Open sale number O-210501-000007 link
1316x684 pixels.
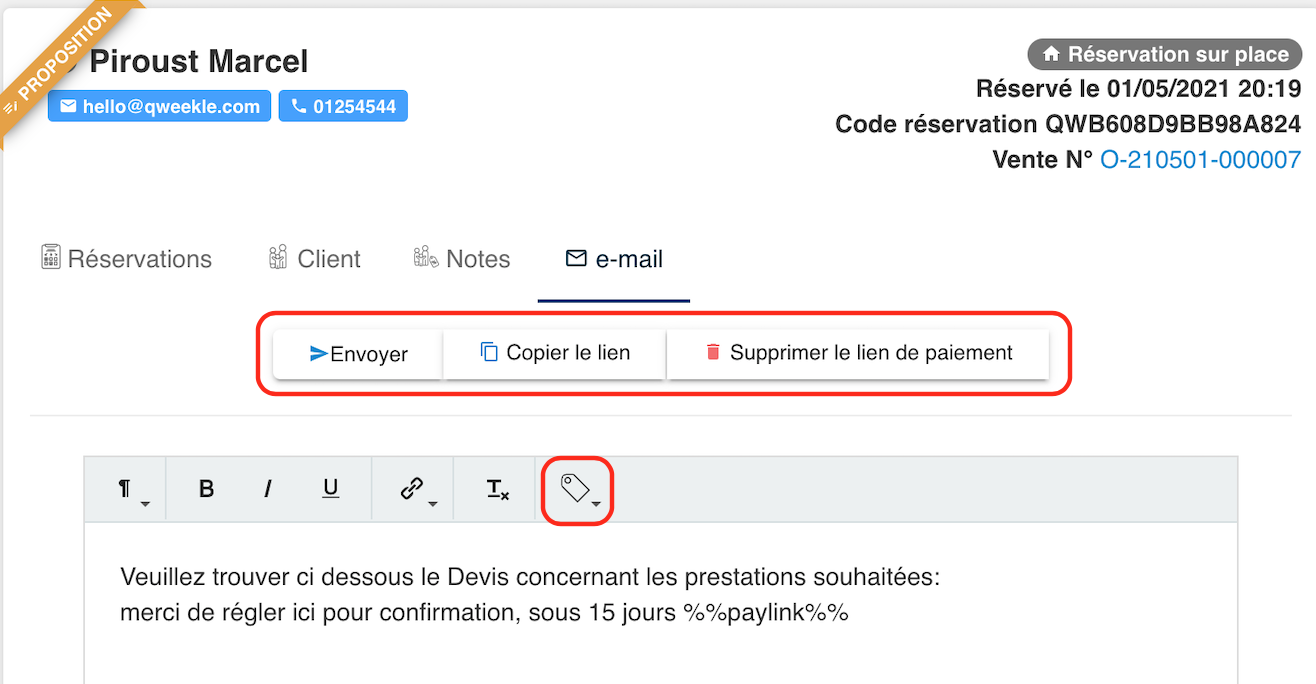click(1200, 158)
